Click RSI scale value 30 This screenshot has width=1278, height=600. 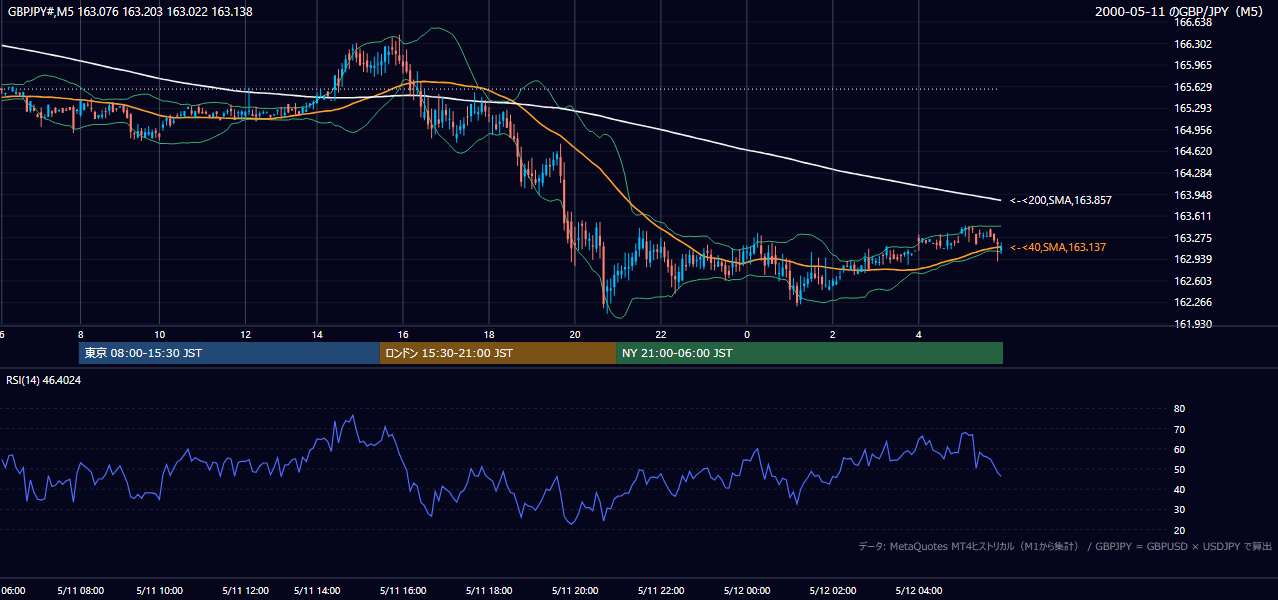(1179, 509)
